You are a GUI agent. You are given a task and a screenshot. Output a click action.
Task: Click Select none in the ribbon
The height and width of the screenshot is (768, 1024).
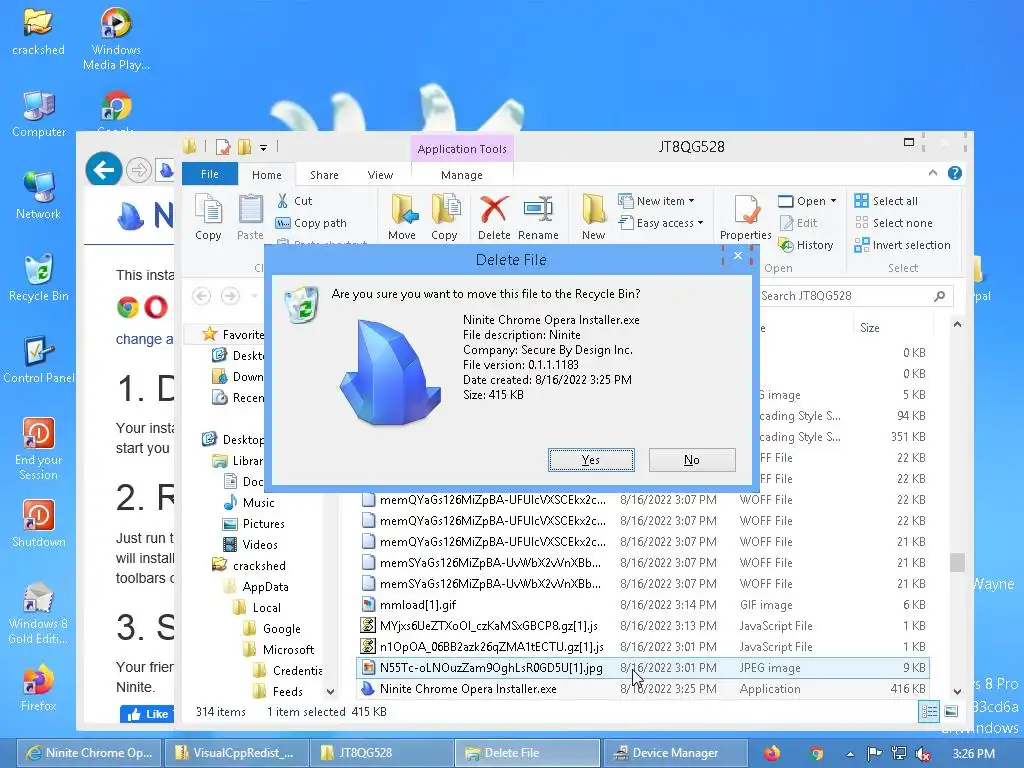pyautogui.click(x=893, y=223)
